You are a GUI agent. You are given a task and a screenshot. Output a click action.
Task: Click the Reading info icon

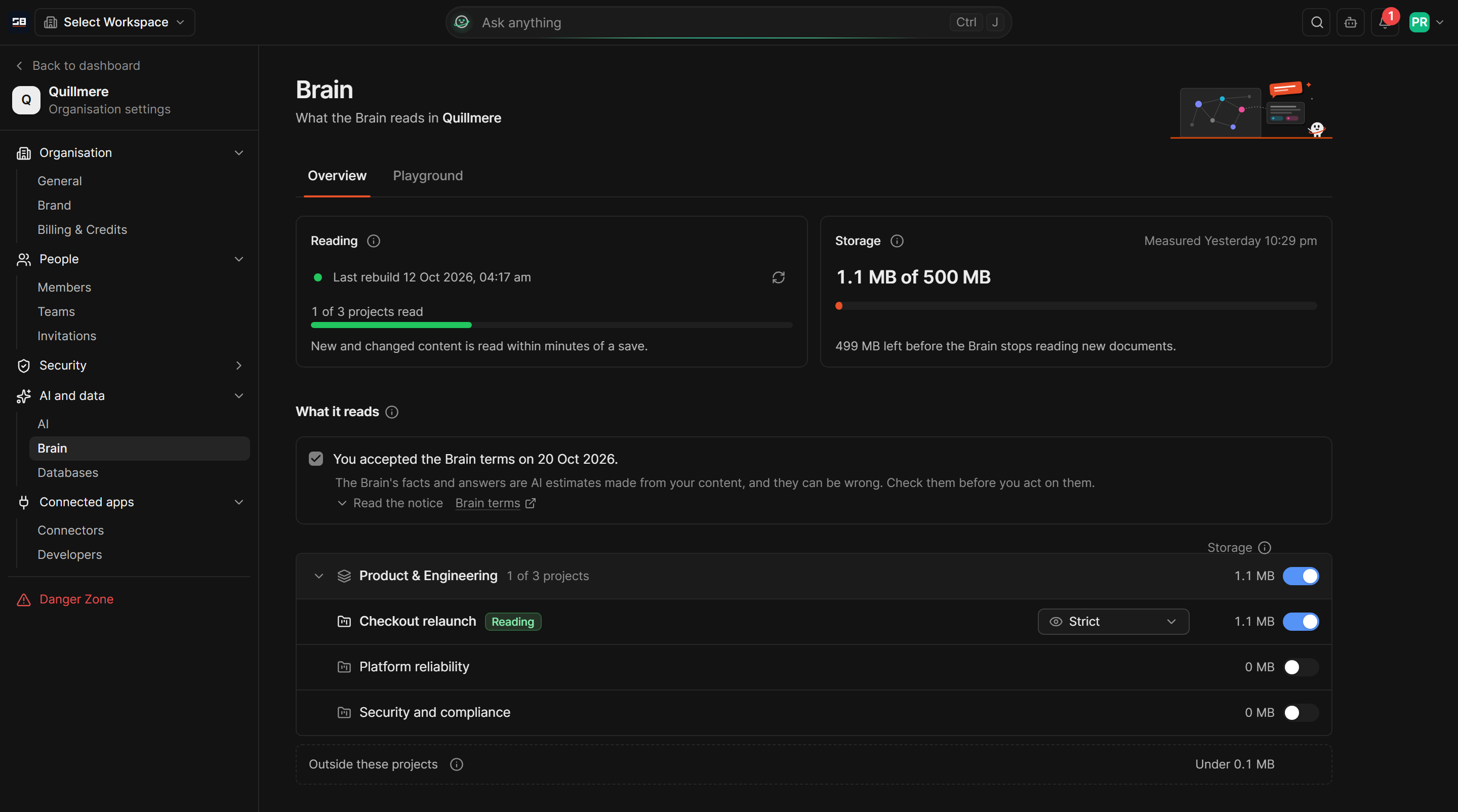point(374,241)
